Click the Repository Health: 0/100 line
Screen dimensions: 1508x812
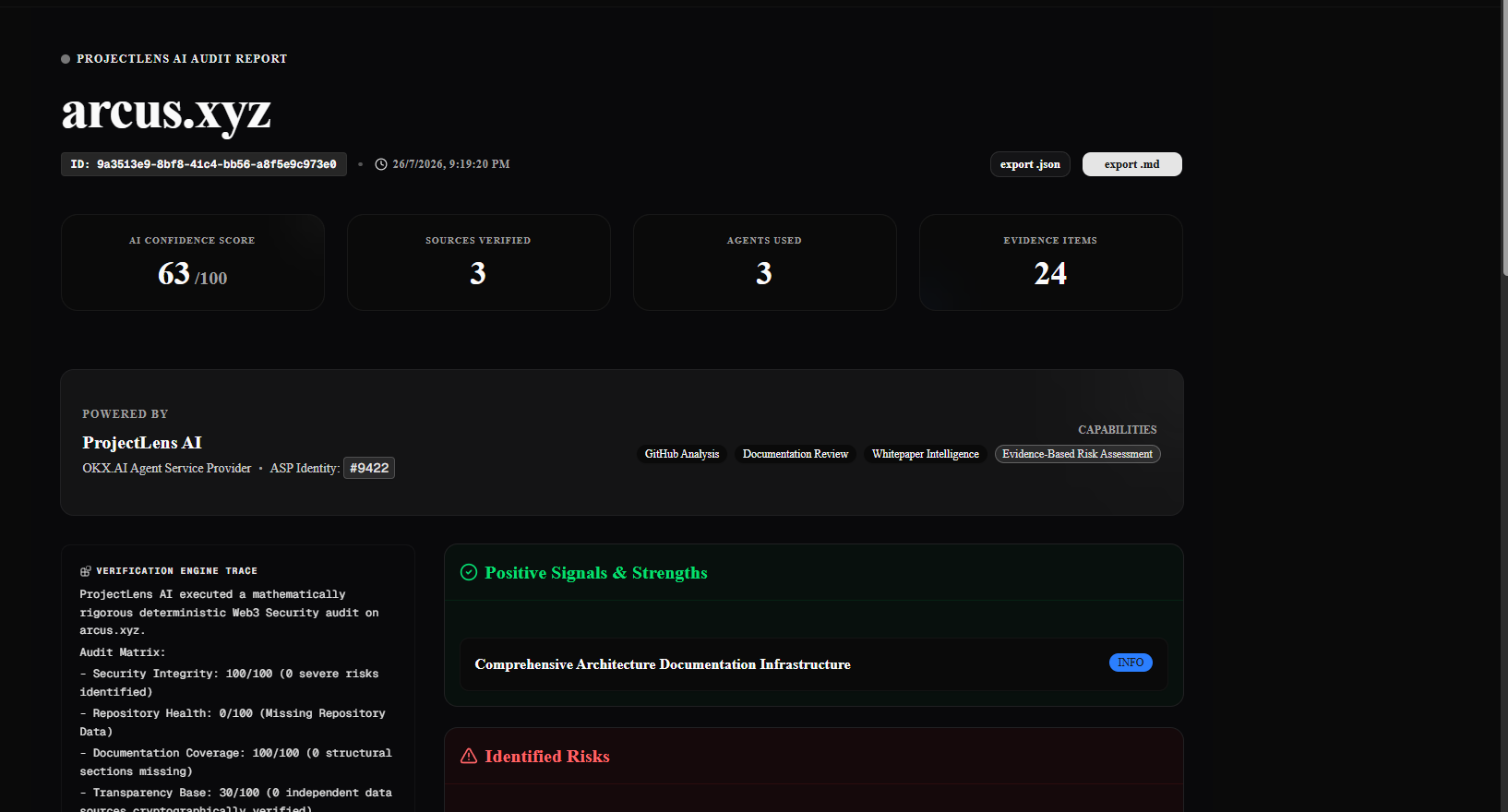click(233, 722)
